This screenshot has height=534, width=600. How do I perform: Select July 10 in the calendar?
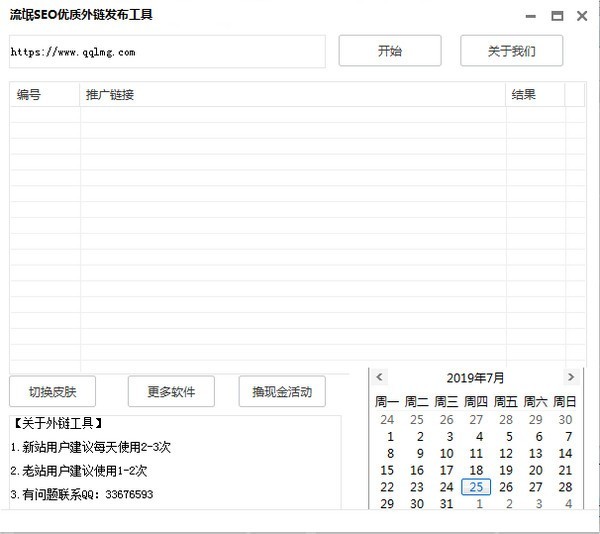click(x=446, y=453)
